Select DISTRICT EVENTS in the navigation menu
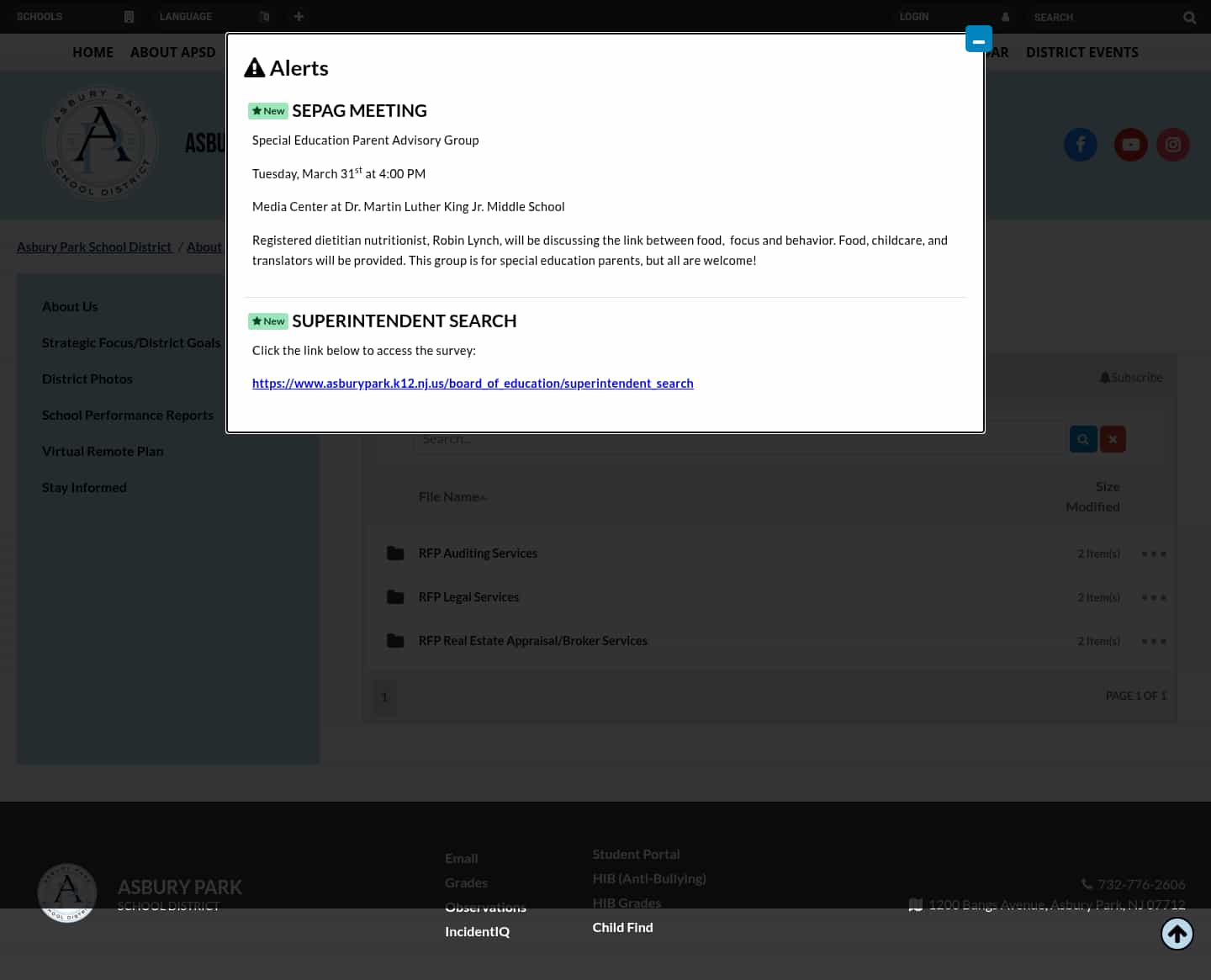1211x980 pixels. [x=1082, y=51]
